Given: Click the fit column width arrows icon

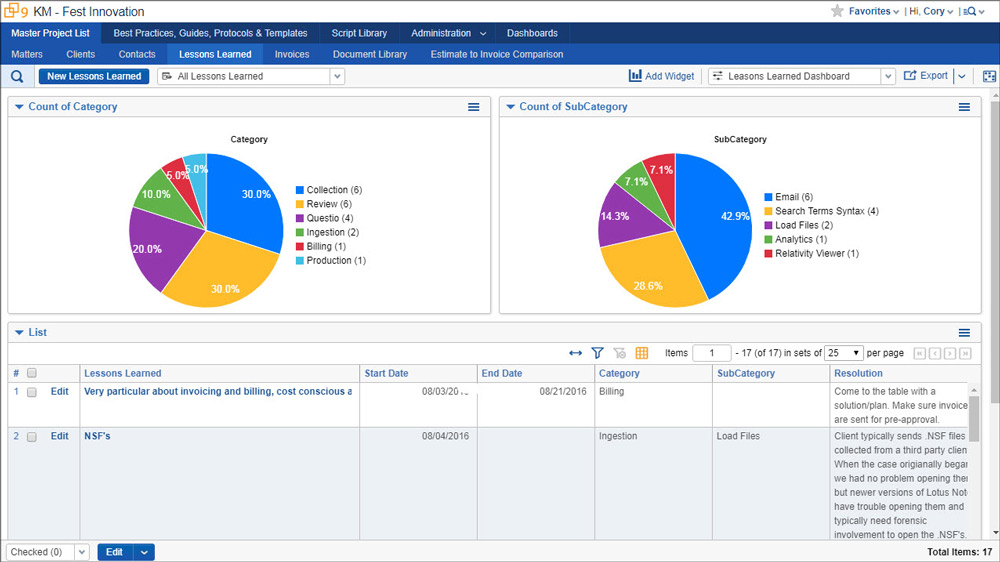Looking at the screenshot, I should [575, 353].
